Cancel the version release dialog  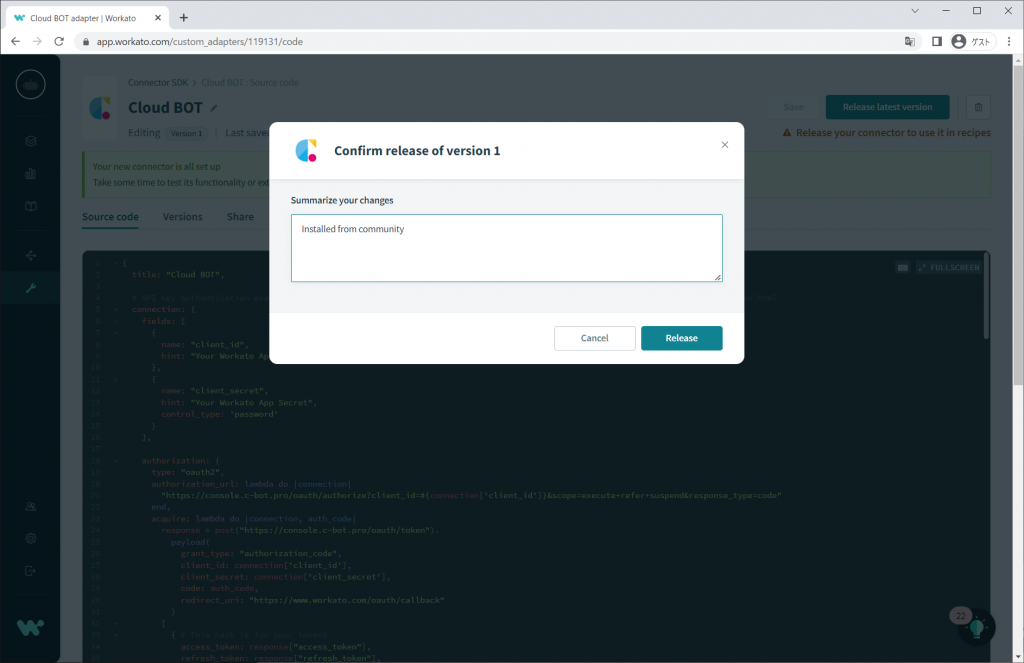pyautogui.click(x=594, y=338)
